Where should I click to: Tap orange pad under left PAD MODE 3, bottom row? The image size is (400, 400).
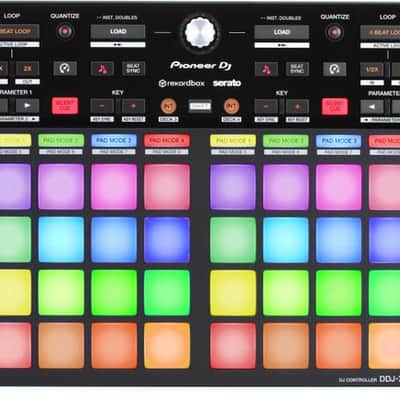[x=114, y=346]
